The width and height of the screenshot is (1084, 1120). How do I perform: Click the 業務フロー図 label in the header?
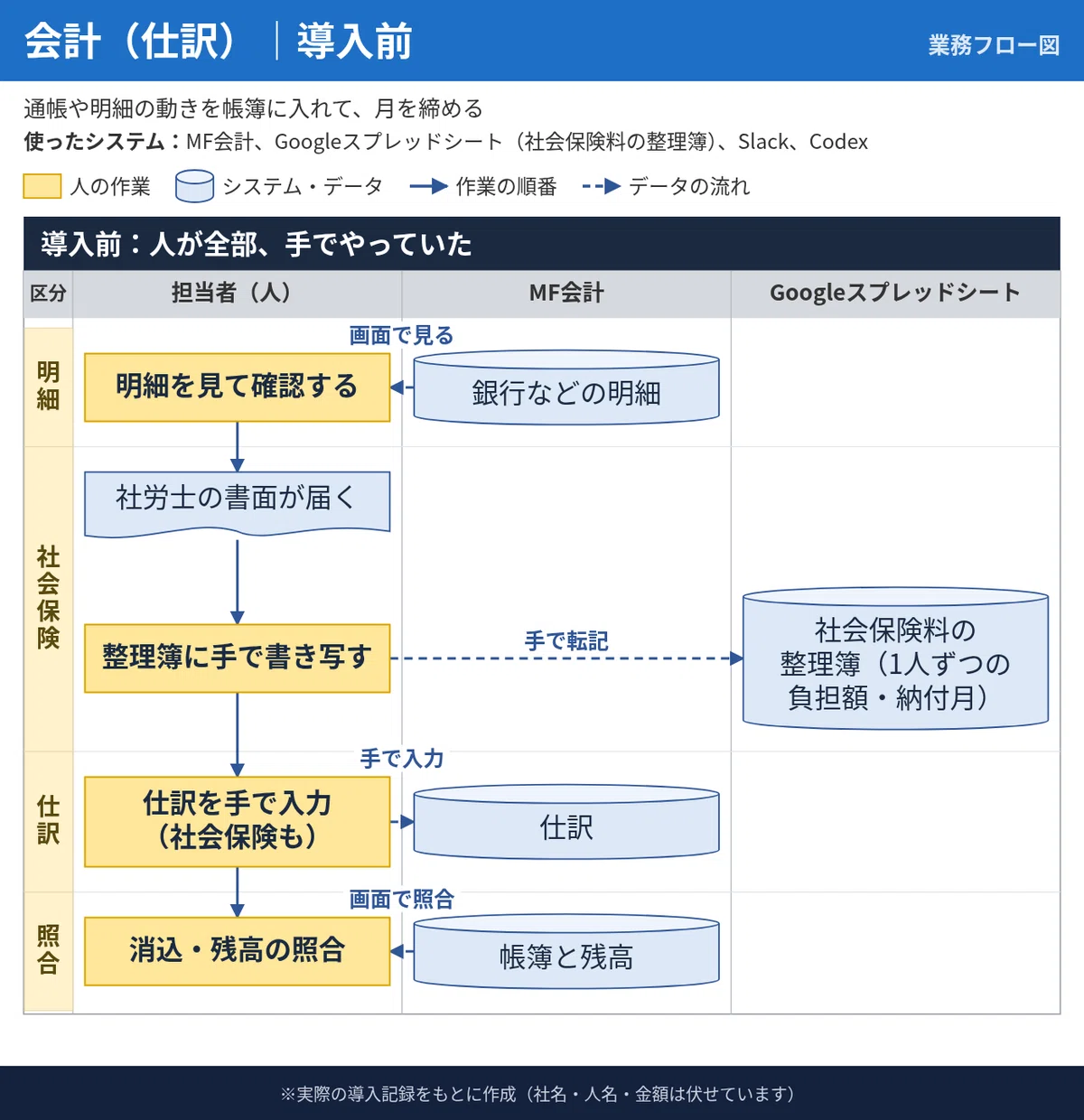[x=994, y=45]
